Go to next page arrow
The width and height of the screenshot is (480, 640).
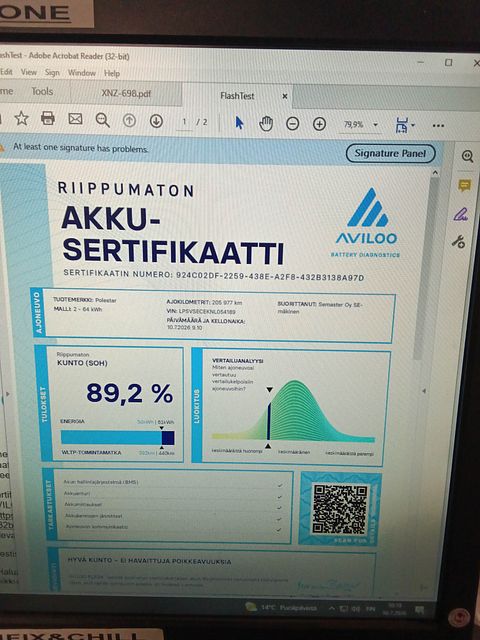(156, 121)
